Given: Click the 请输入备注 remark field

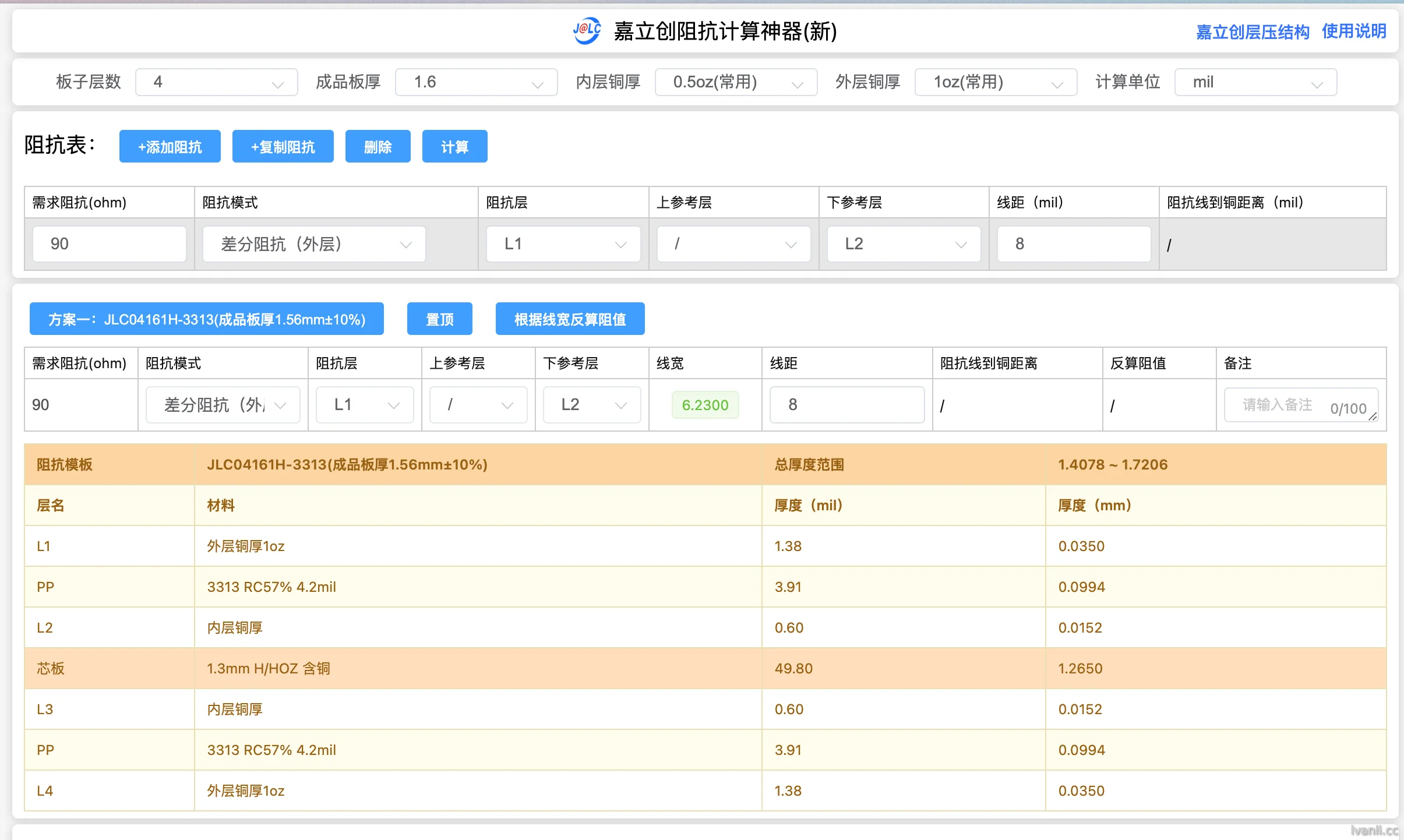Looking at the screenshot, I should click(x=1301, y=405).
